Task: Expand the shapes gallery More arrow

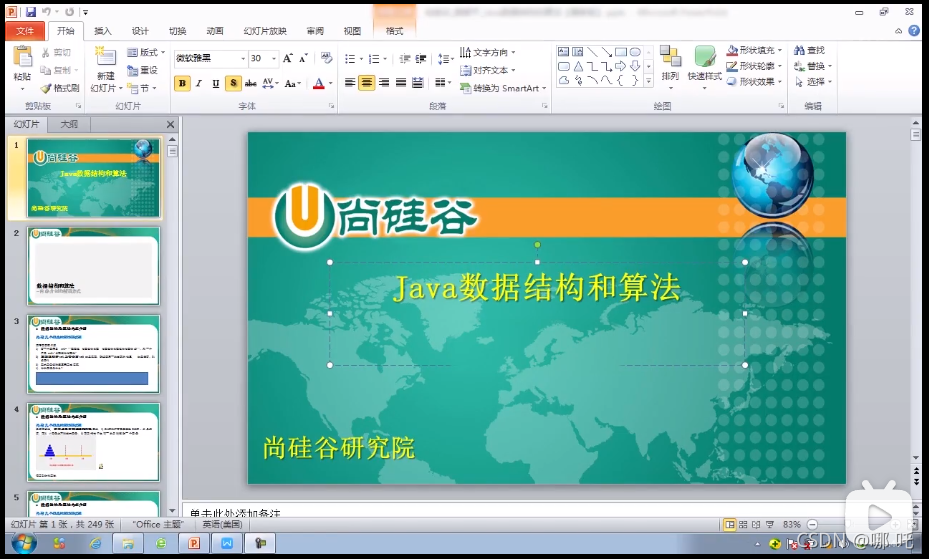Action: coord(649,81)
